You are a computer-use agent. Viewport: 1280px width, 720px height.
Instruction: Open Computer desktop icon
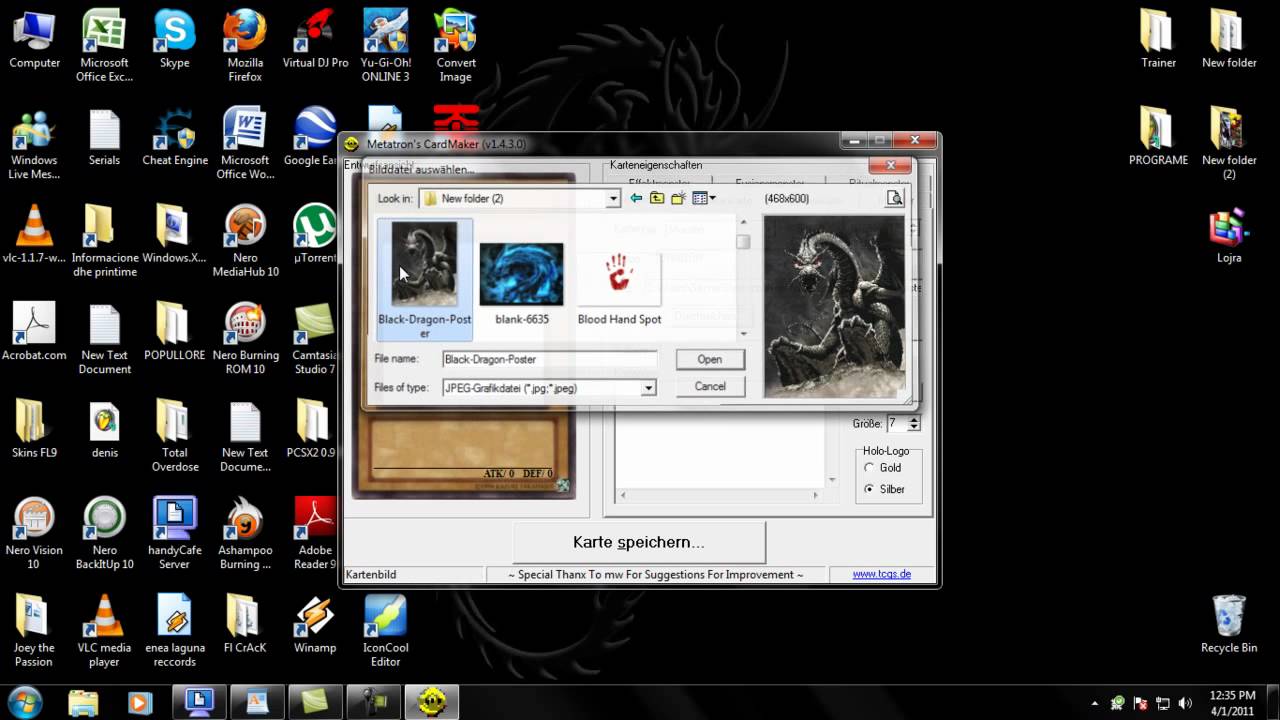pos(35,40)
